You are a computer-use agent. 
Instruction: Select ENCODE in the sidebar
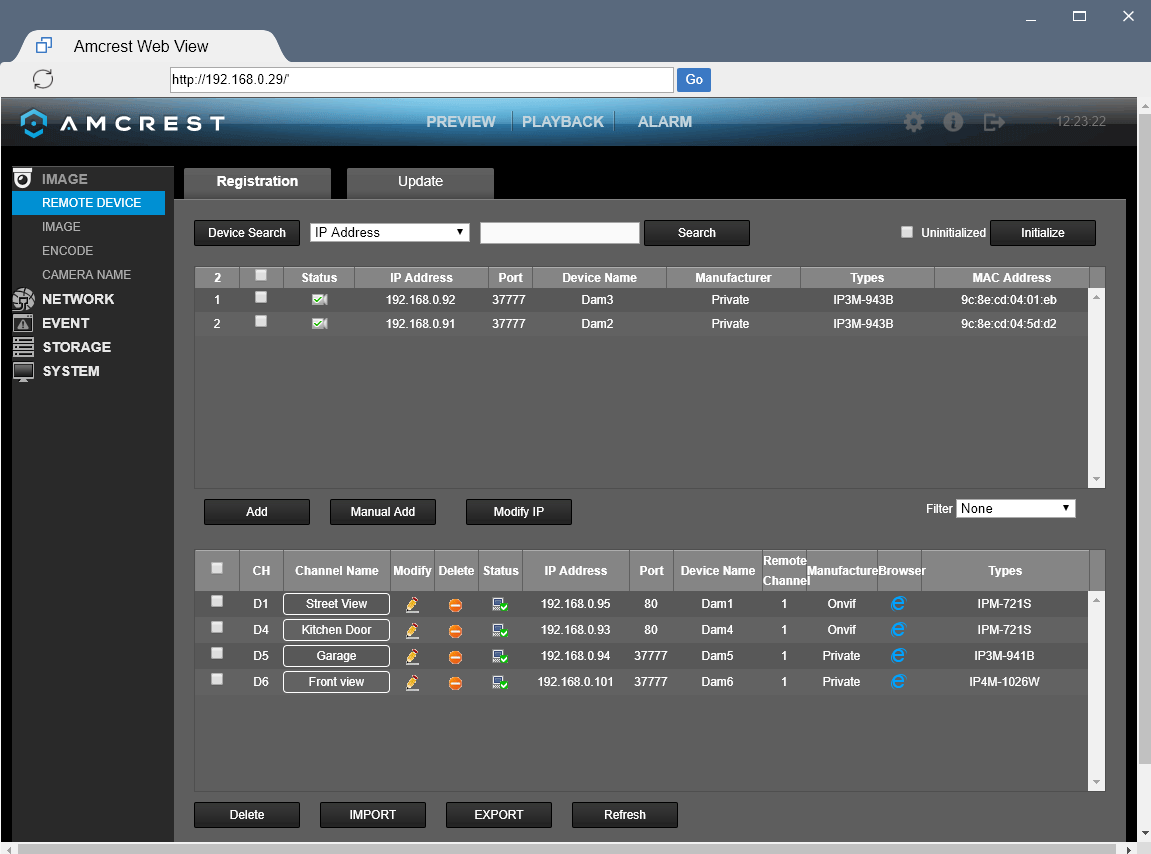coord(68,250)
